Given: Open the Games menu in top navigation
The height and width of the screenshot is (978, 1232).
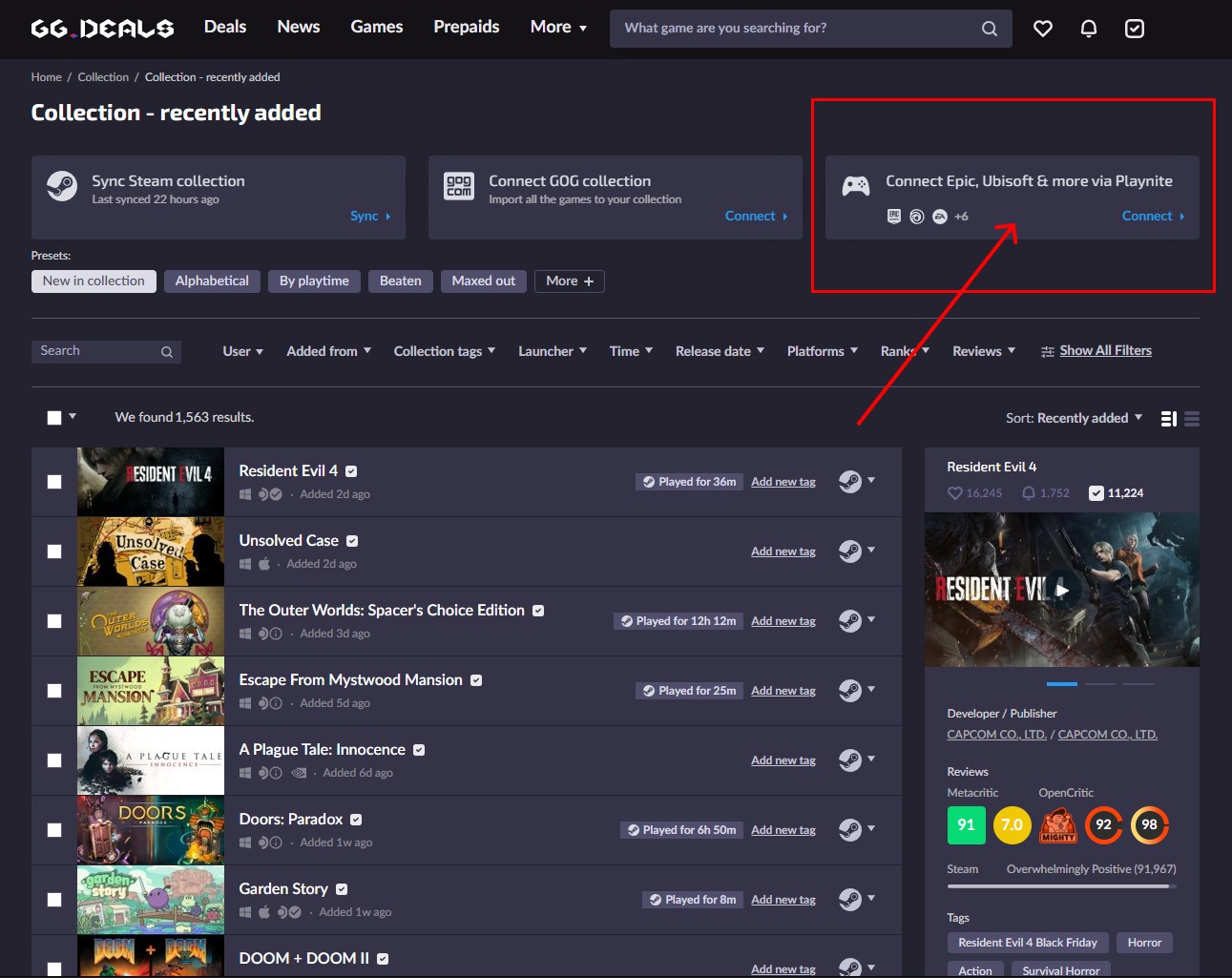Looking at the screenshot, I should [377, 27].
